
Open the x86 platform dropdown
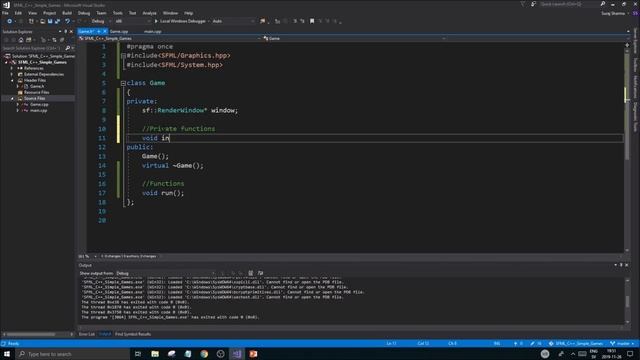pos(133,21)
